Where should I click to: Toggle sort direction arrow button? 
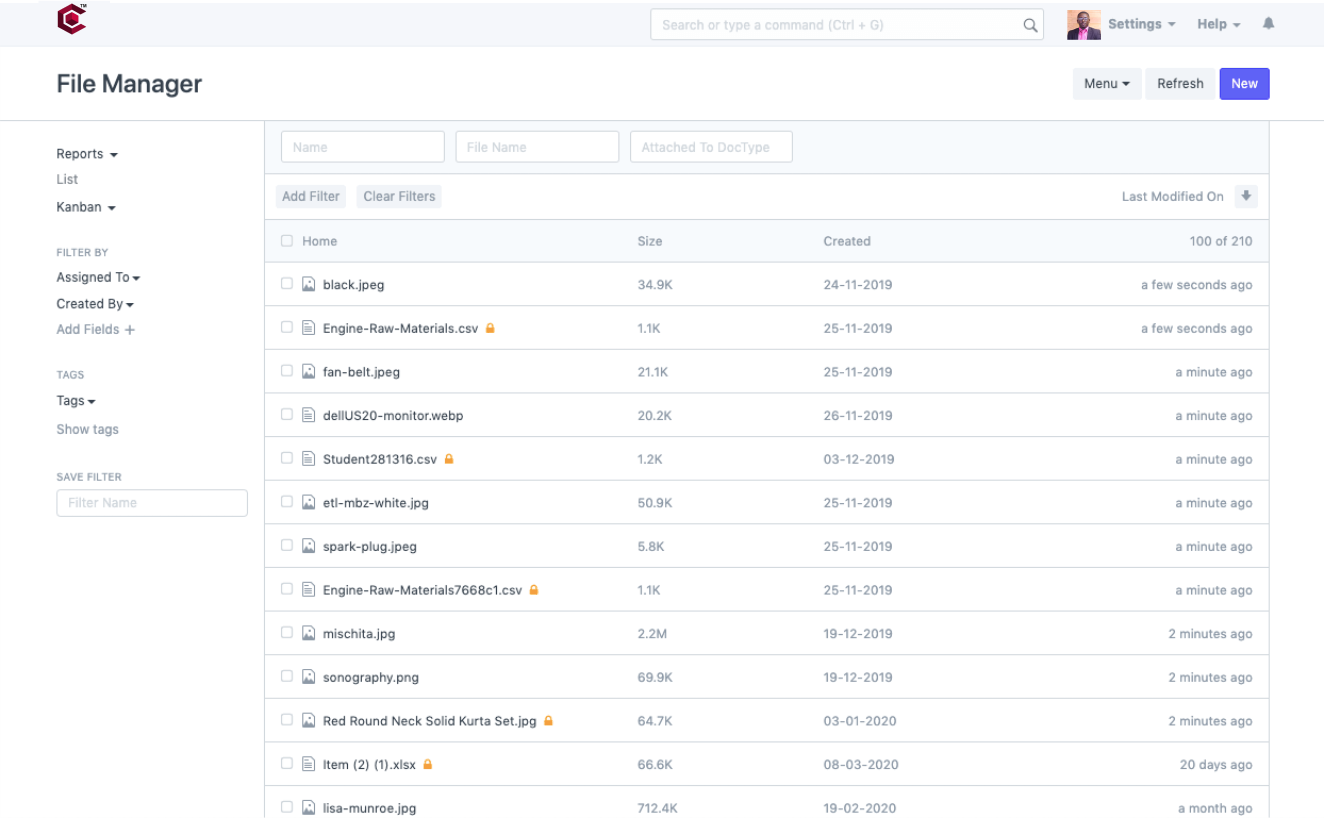coord(1245,196)
